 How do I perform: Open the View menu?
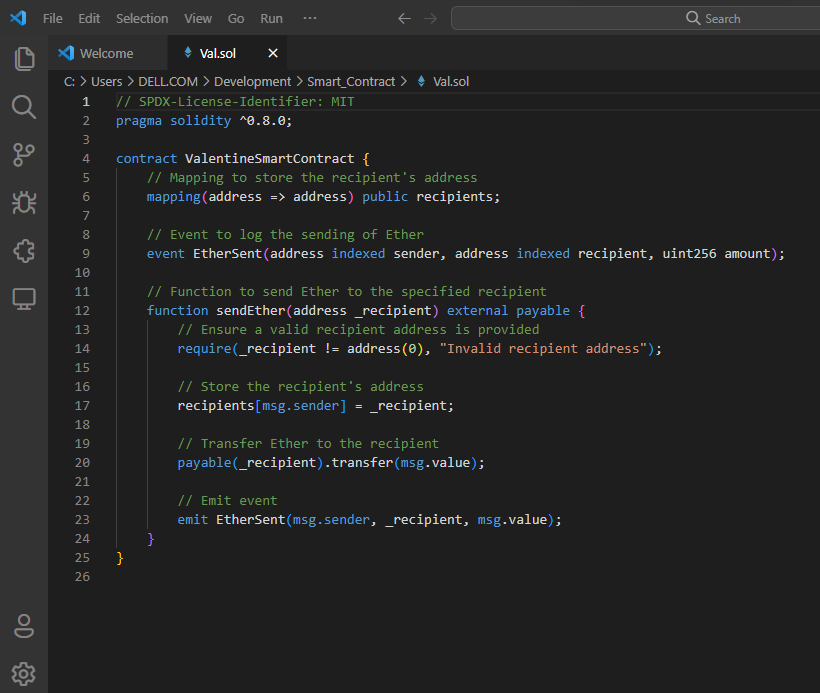click(198, 19)
